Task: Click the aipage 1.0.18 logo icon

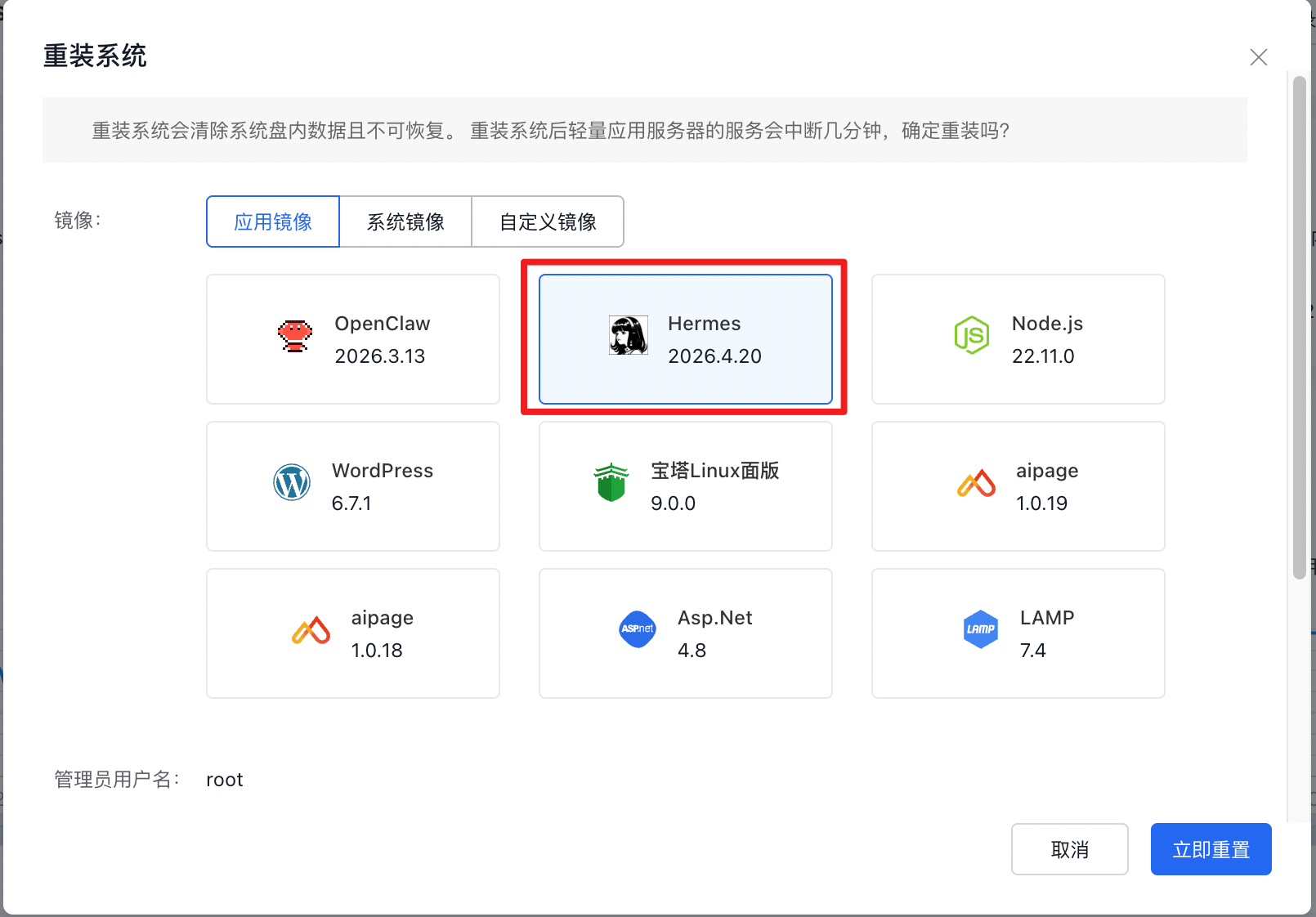Action: pos(311,630)
